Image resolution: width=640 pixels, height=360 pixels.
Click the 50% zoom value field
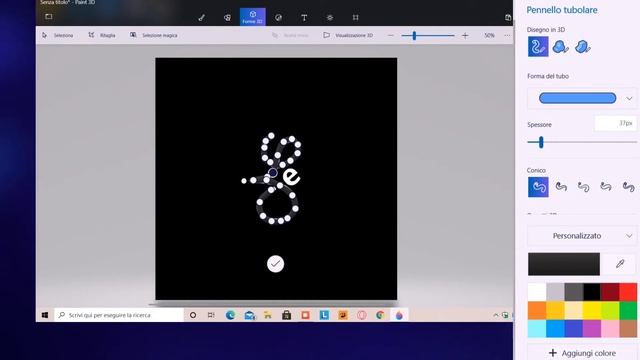[489, 36]
